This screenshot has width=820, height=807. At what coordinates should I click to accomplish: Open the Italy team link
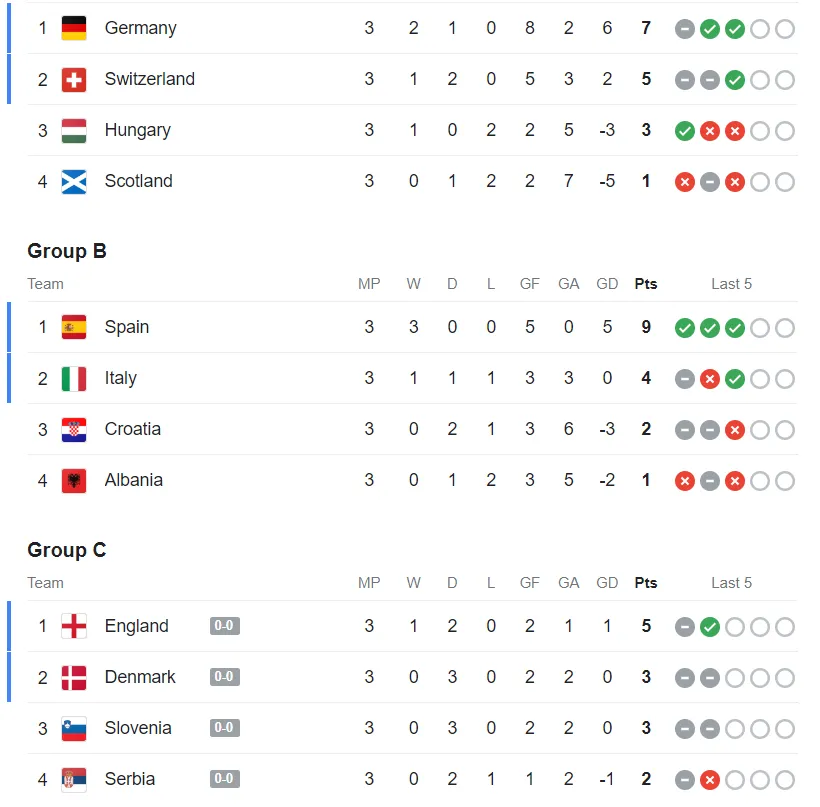[120, 378]
